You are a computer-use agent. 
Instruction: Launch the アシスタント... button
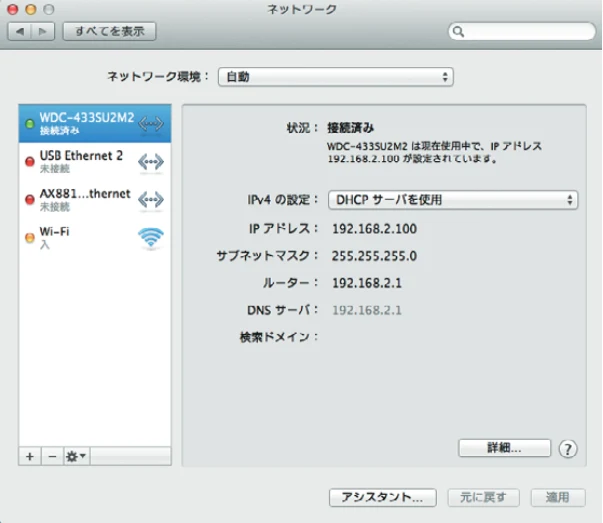[383, 498]
